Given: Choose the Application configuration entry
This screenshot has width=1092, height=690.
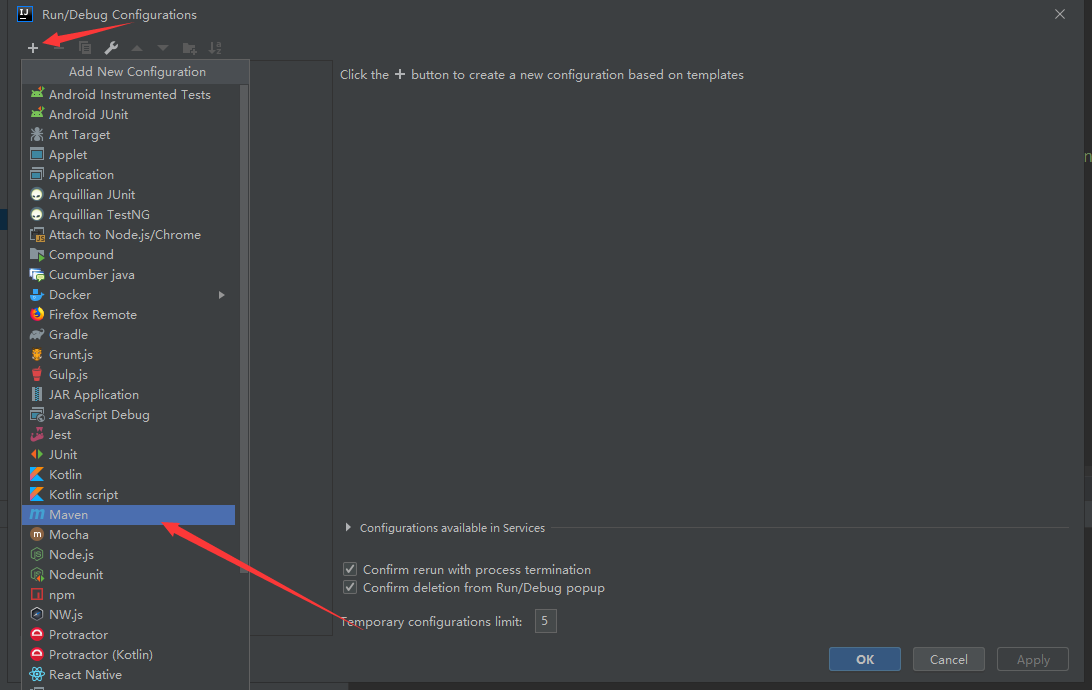Looking at the screenshot, I should [129, 175].
